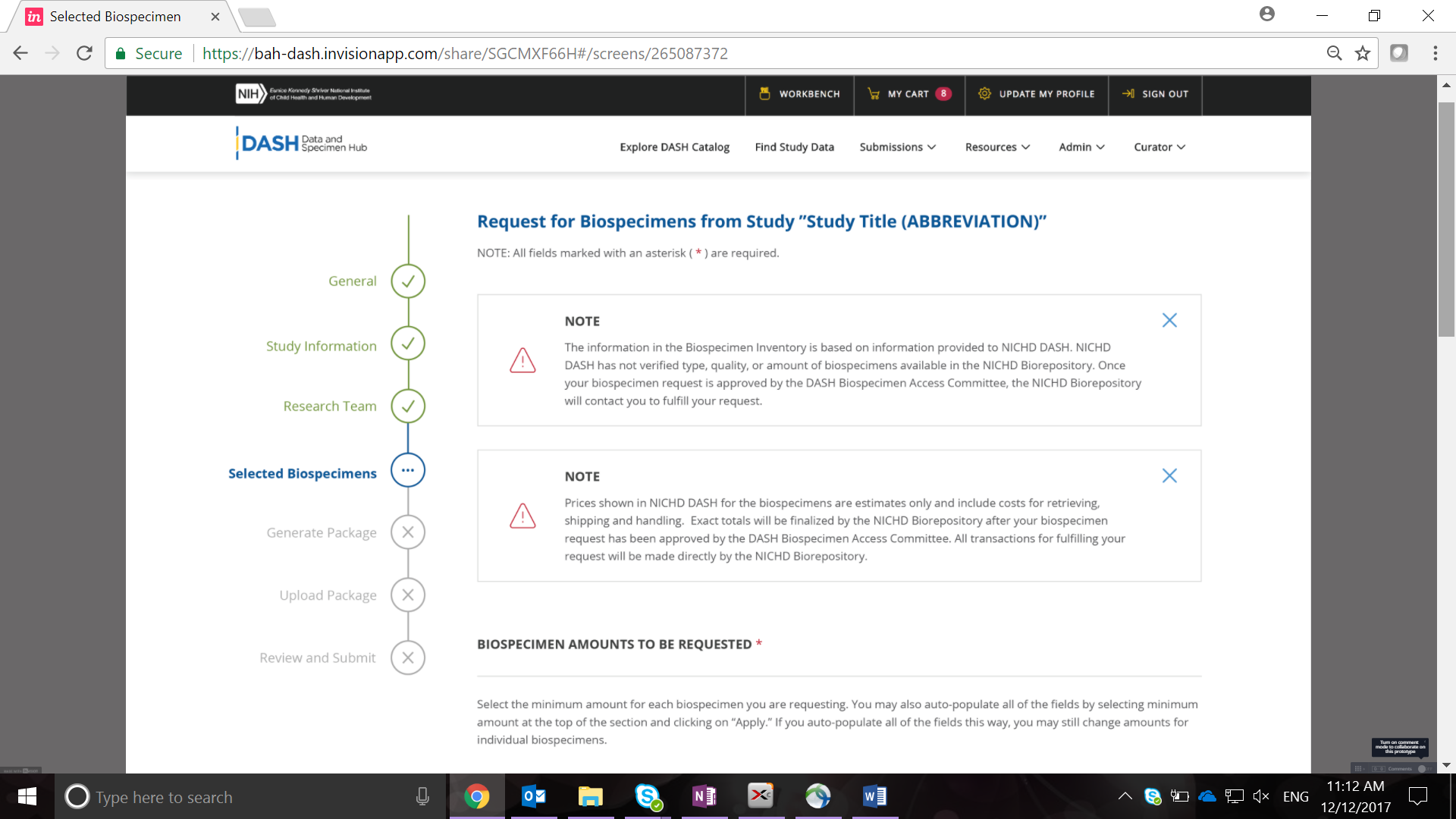Expand the Resources dropdown menu

pos(997,147)
